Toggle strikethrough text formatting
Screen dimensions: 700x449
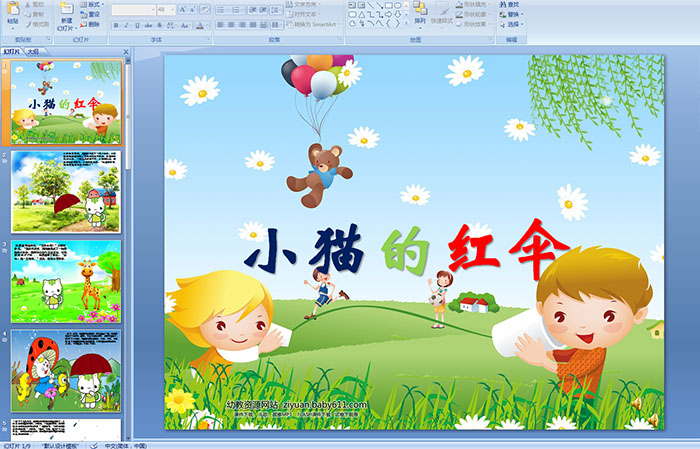pos(148,25)
